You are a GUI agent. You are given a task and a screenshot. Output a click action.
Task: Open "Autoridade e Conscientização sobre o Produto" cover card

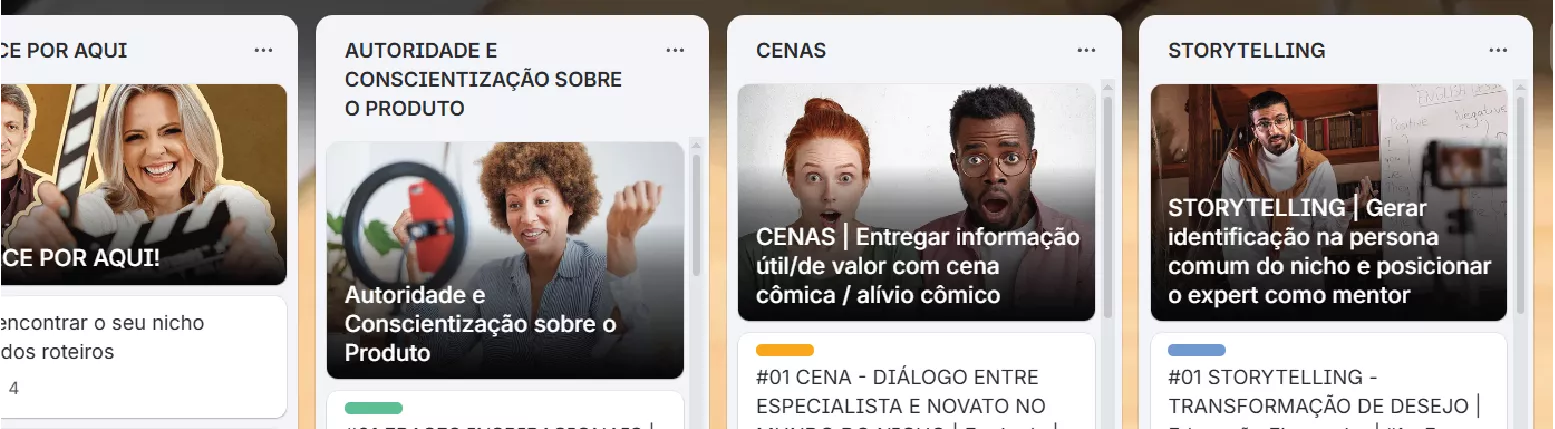505,260
